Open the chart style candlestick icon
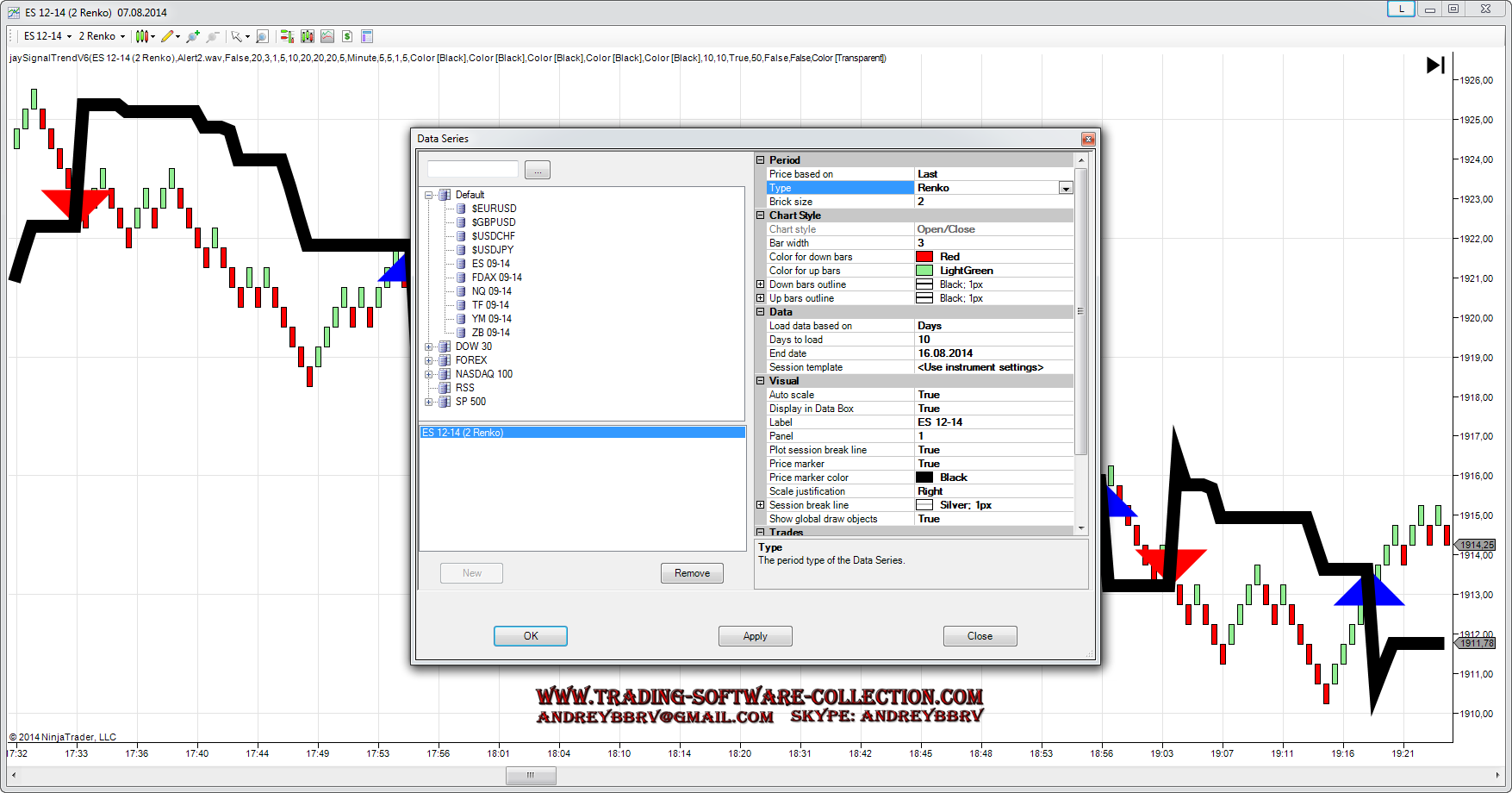The image size is (1512, 793). 142,36
